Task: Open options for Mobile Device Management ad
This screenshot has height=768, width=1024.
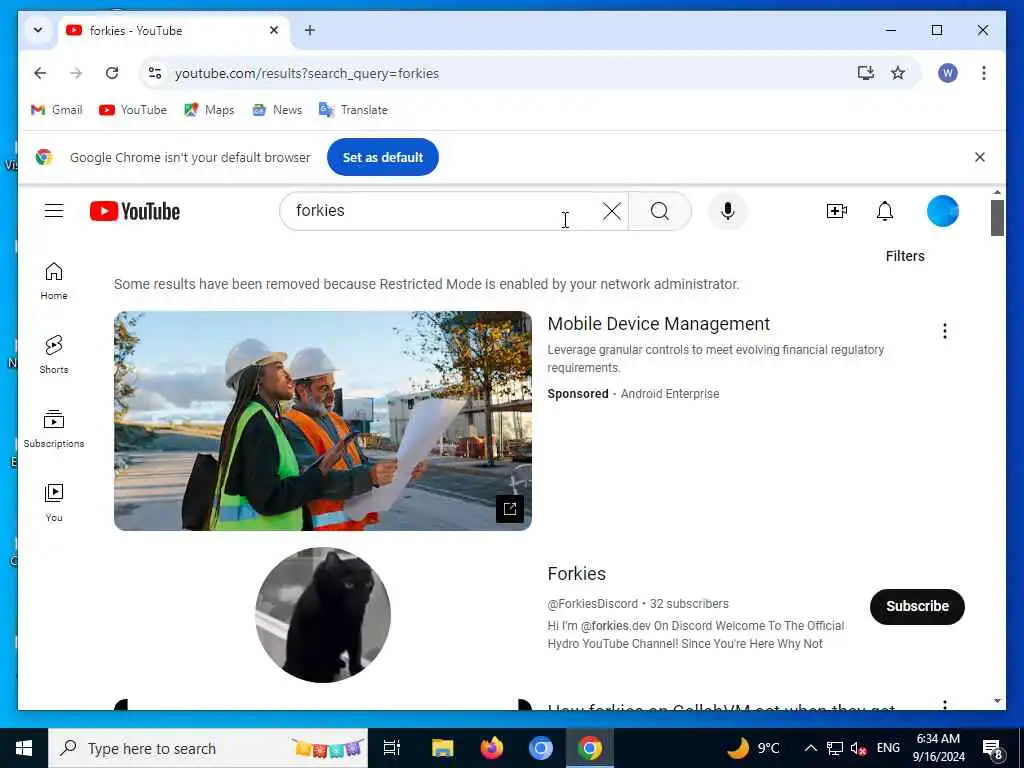Action: pyautogui.click(x=944, y=331)
